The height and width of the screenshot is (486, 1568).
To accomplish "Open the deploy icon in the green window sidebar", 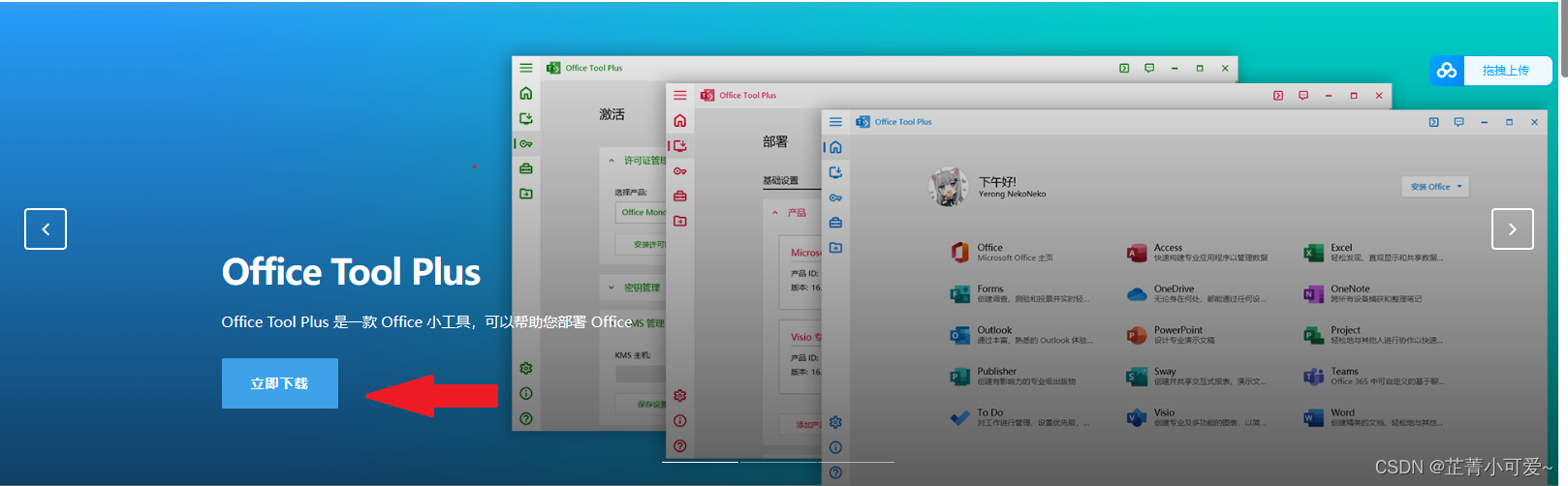I will (x=526, y=118).
